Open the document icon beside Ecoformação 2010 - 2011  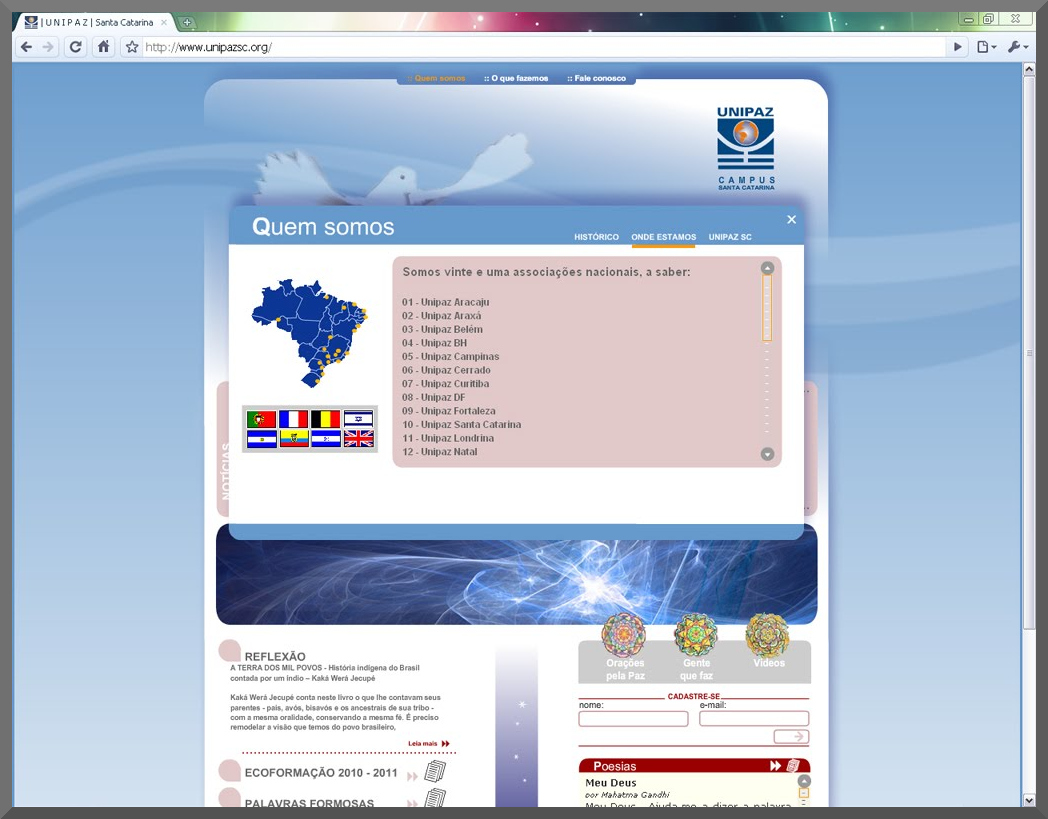coord(435,772)
